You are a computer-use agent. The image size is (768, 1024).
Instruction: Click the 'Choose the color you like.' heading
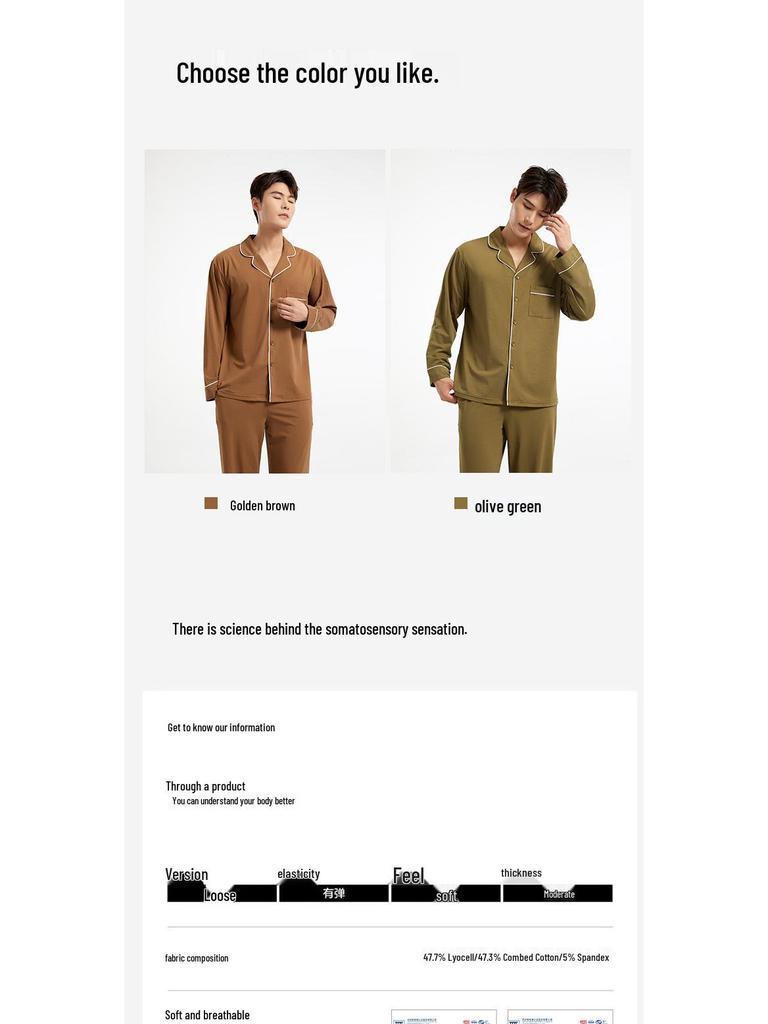[x=308, y=73]
